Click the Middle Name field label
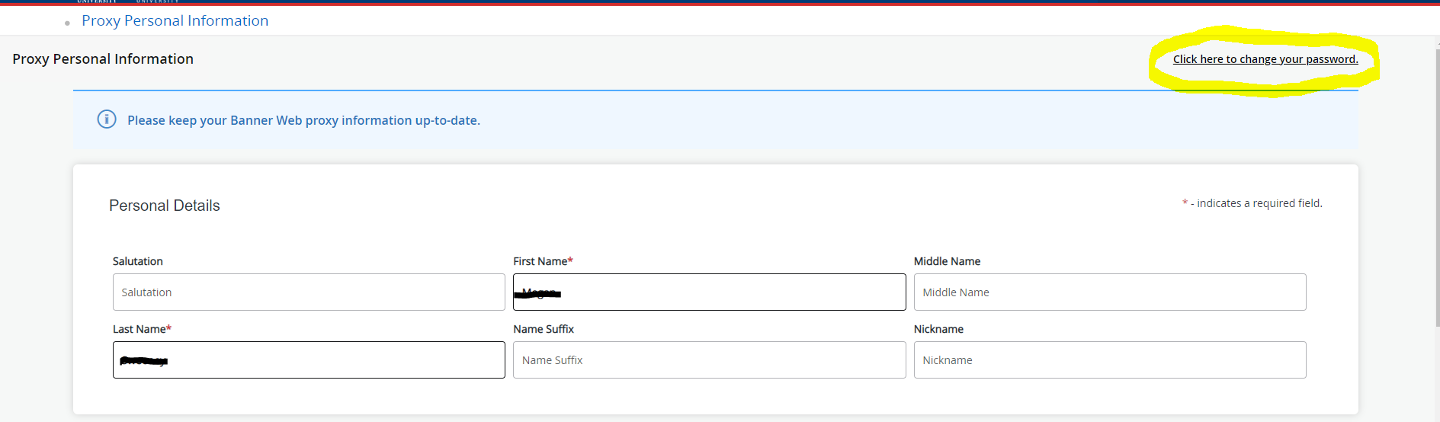The width and height of the screenshot is (1440, 422). 947,261
